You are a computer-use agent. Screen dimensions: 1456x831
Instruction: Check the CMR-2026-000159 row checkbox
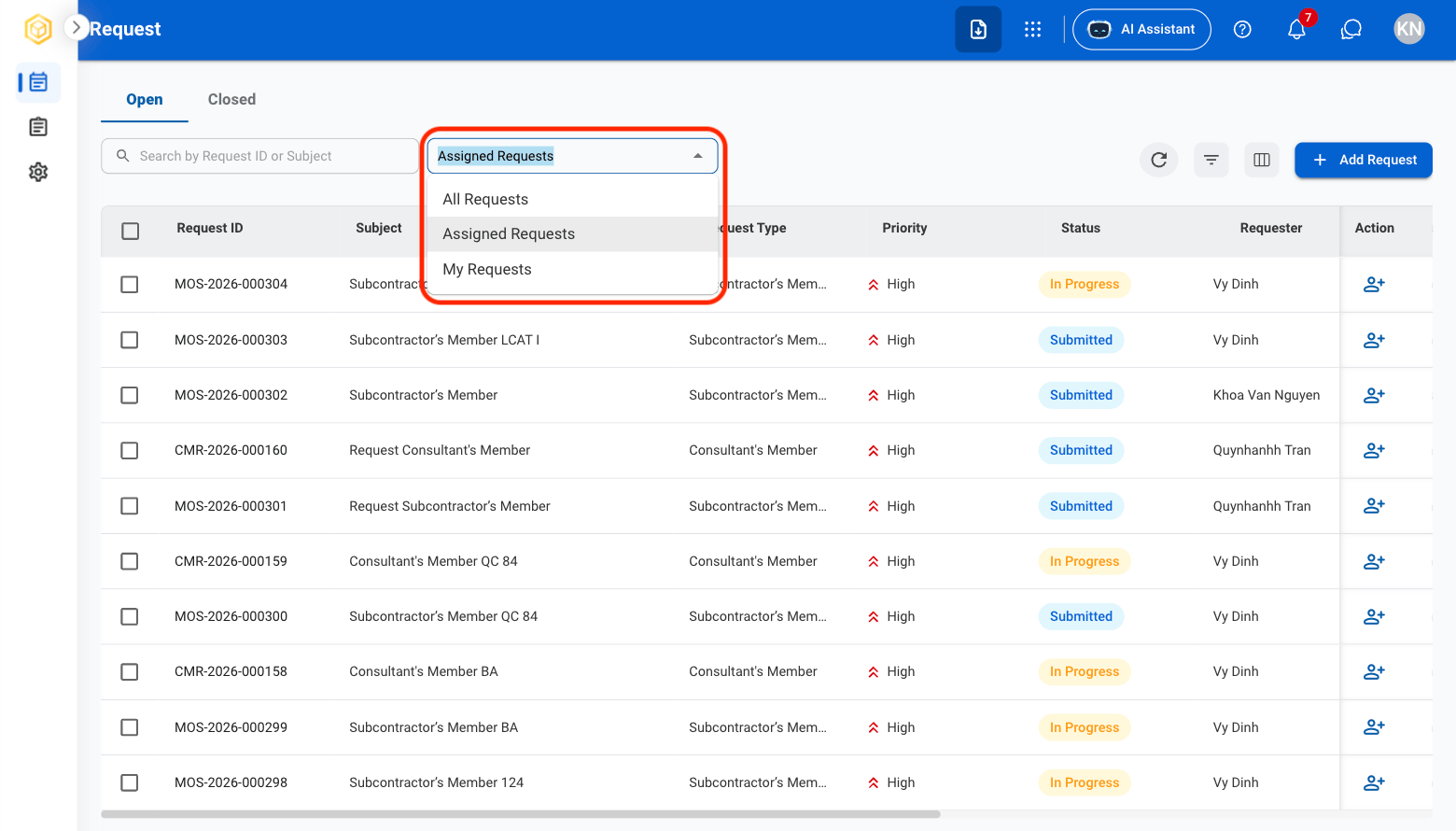coord(130,561)
